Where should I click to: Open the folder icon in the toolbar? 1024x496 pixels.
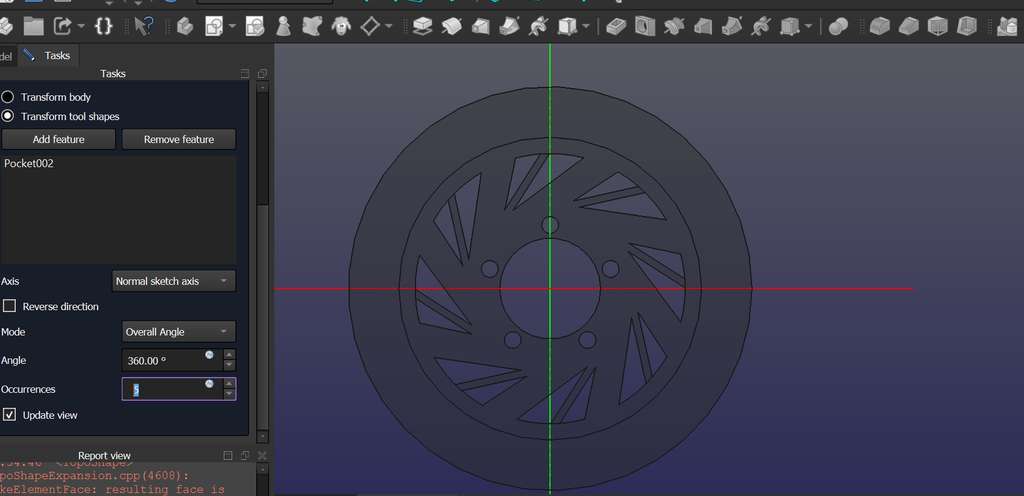coord(34,26)
